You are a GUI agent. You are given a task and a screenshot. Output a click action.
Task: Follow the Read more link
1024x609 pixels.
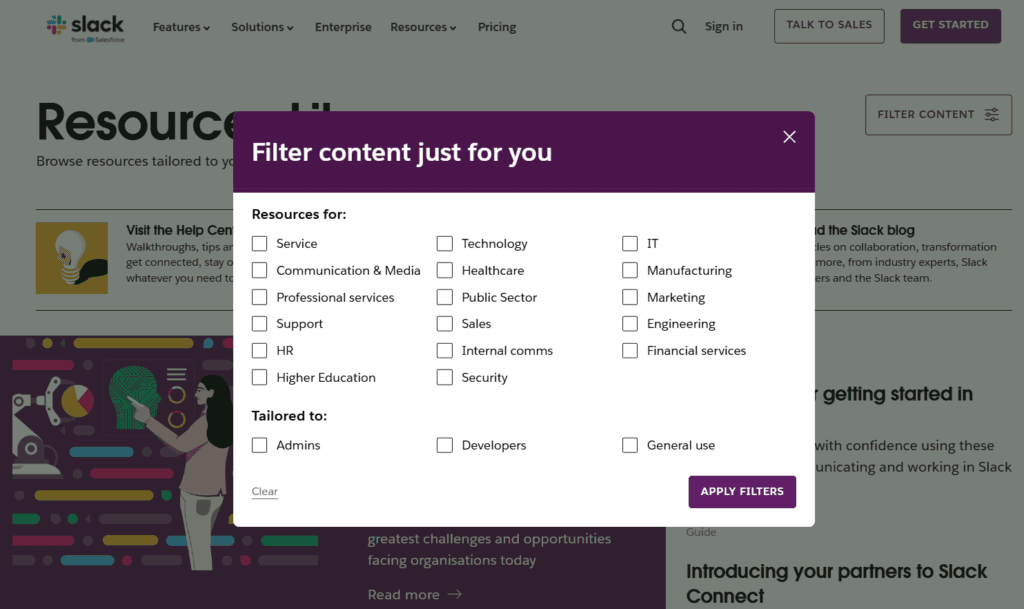(414, 595)
